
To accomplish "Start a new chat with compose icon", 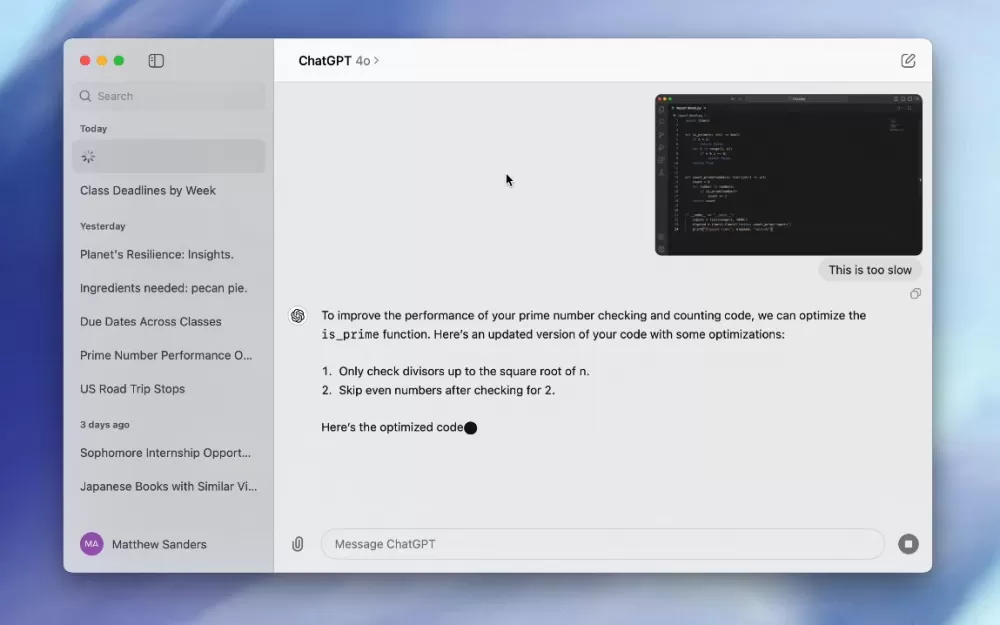I will pyautogui.click(x=908, y=61).
